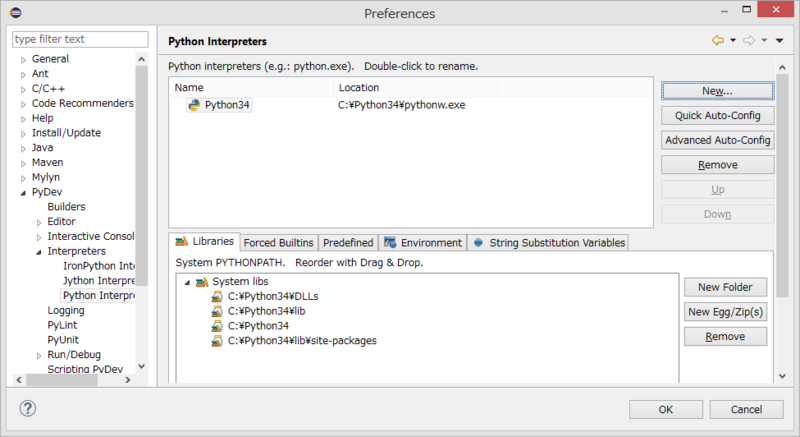Click the Quick Auto-Config button
Image resolution: width=800 pixels, height=437 pixels.
coord(717,115)
